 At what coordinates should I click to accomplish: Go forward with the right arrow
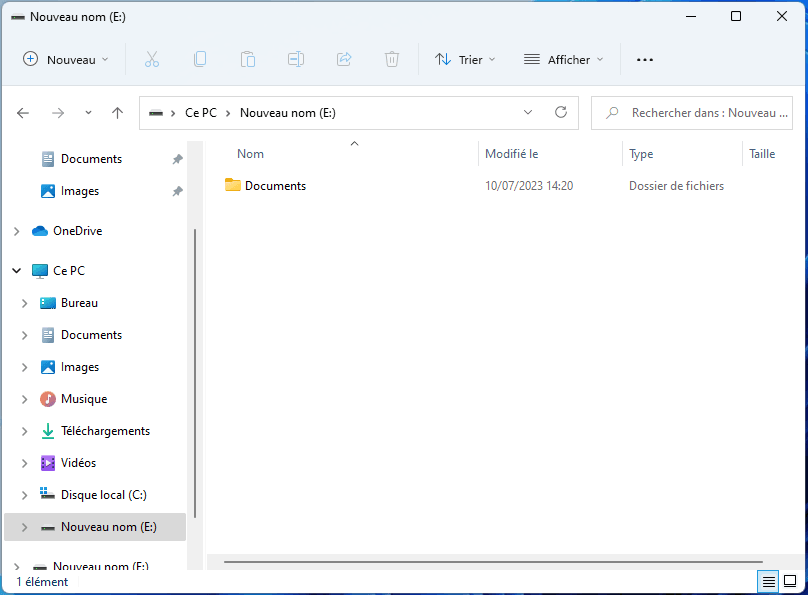(58, 113)
